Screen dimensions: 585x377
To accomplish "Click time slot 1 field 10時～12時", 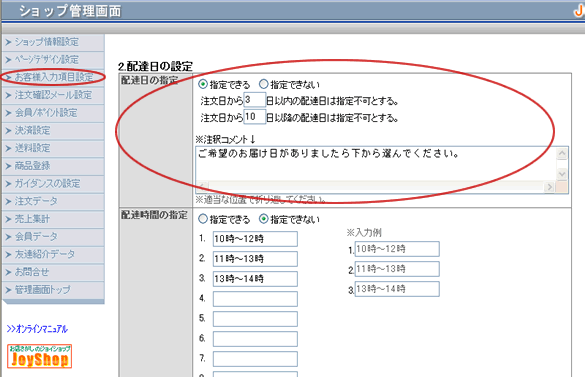I will coord(255,239).
